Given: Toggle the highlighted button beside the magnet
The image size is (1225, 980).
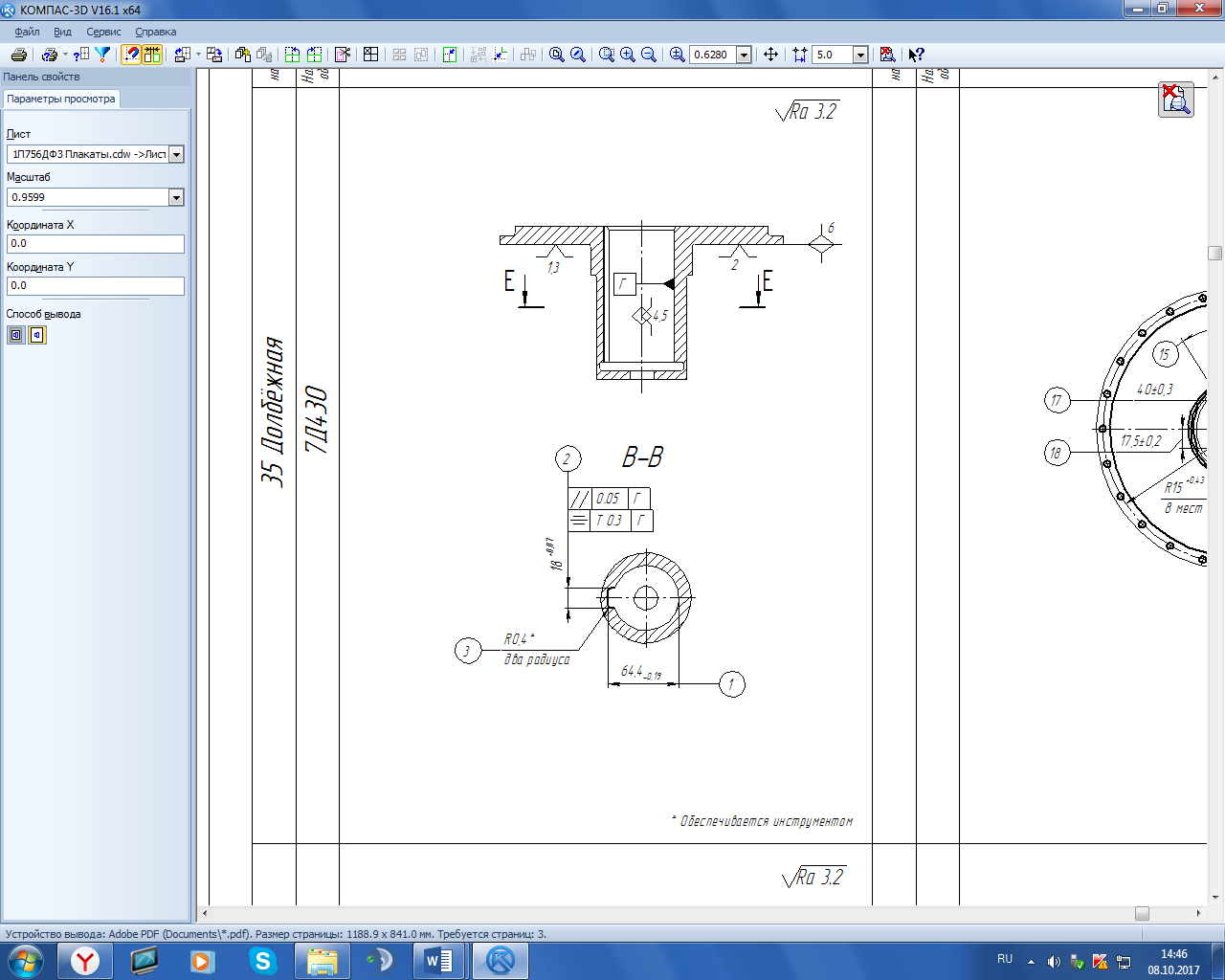Looking at the screenshot, I should [x=152, y=55].
